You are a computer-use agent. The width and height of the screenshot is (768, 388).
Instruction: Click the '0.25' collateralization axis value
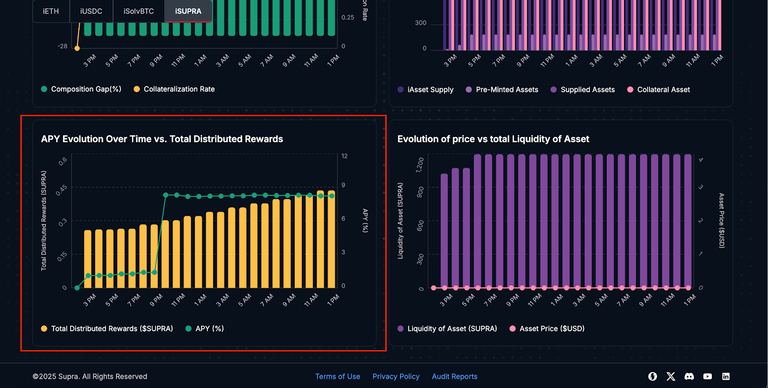click(x=347, y=18)
